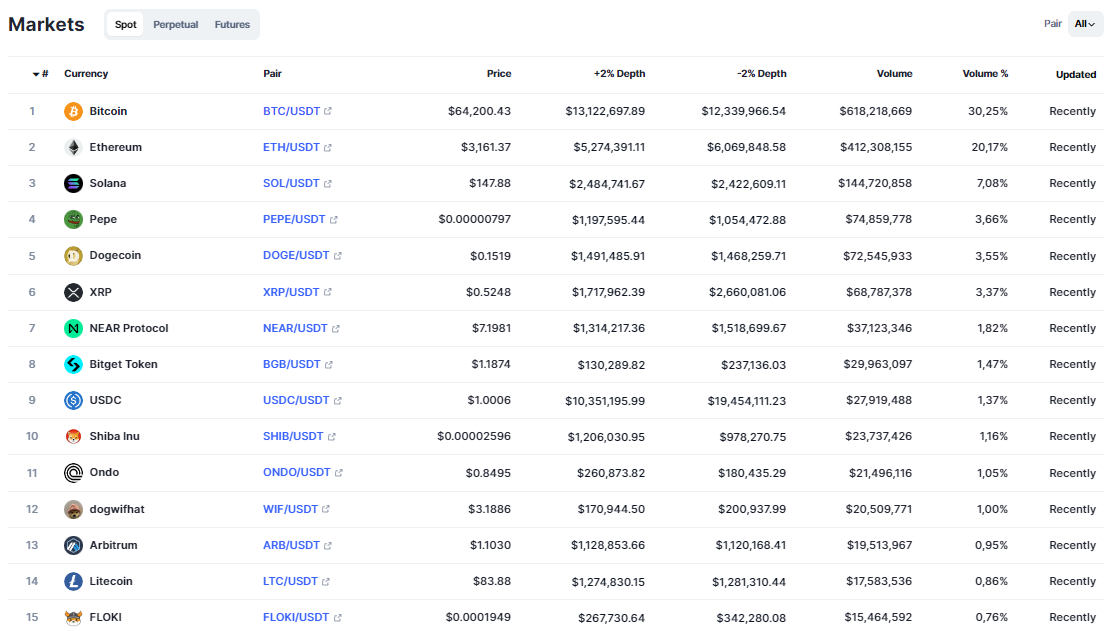Sort by the -2% Depth column header
Image resolution: width=1110 pixels, height=631 pixels.
(x=762, y=74)
